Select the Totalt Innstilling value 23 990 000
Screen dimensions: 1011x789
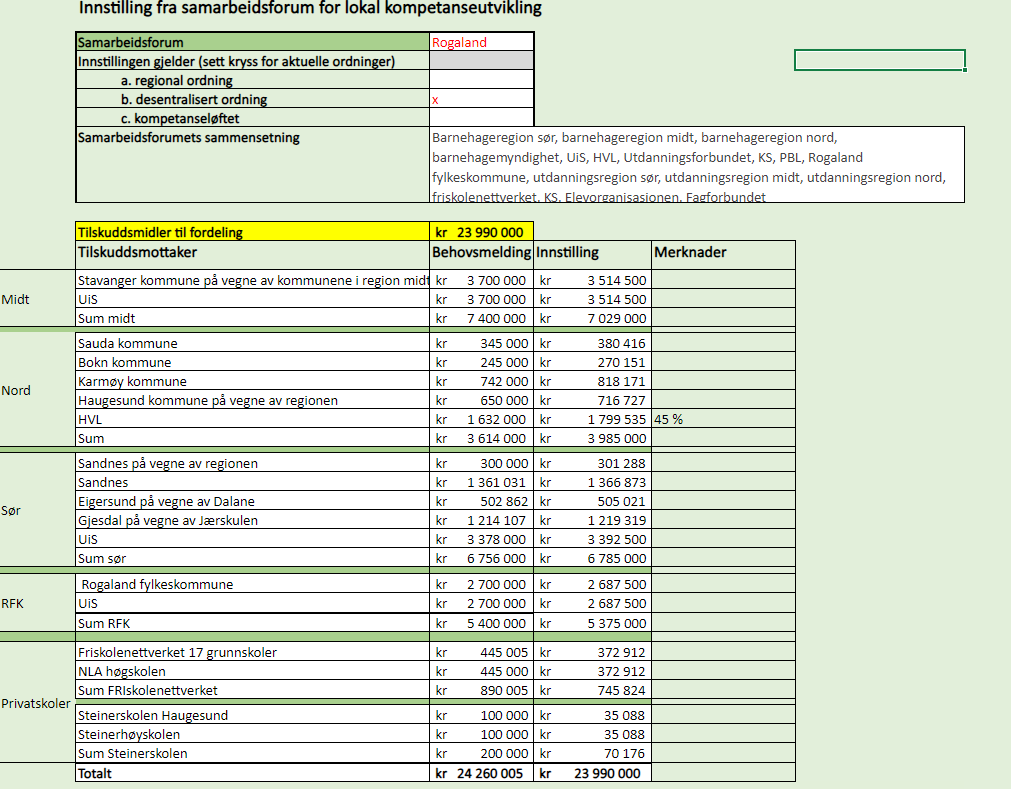point(592,773)
